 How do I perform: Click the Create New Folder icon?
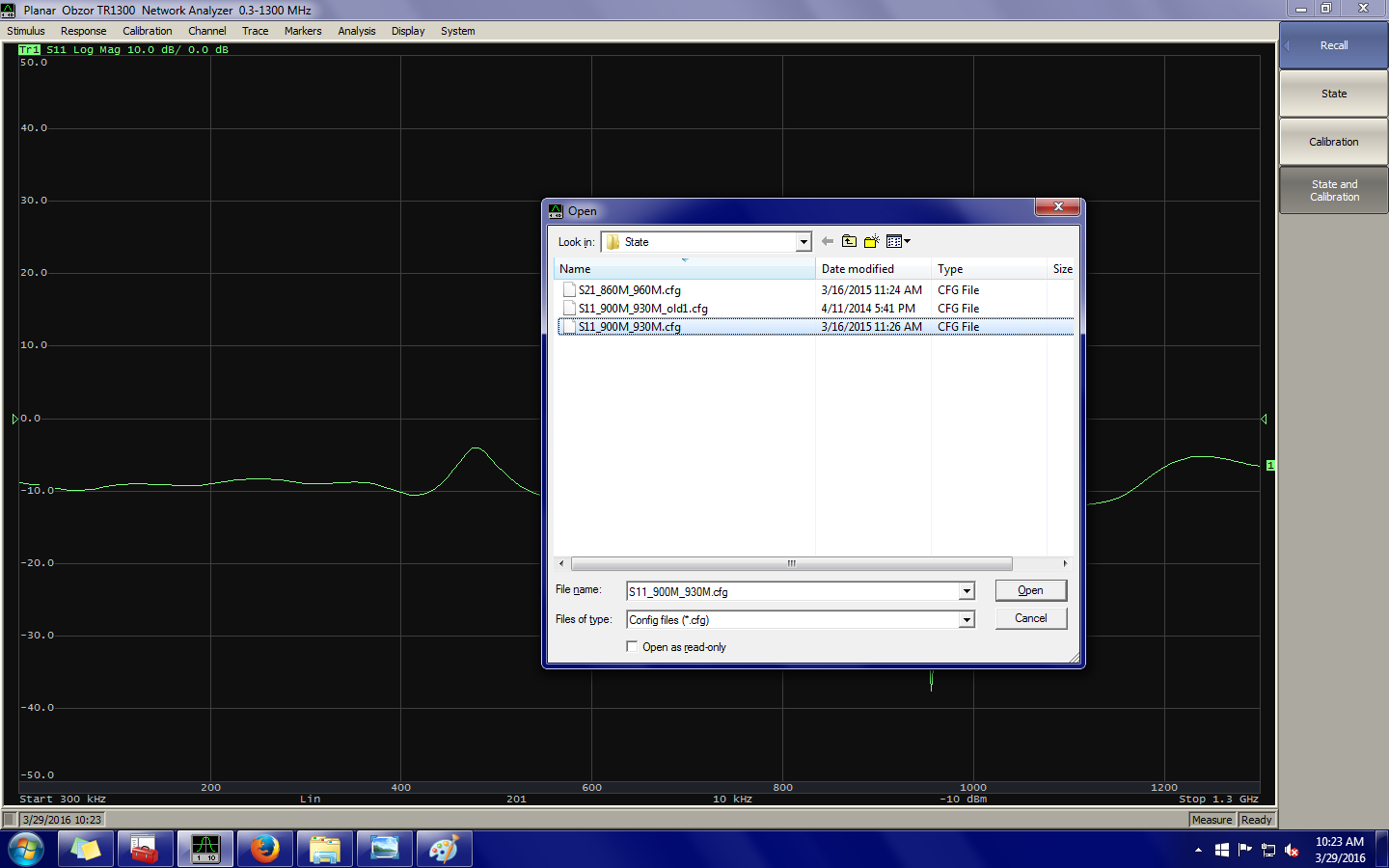[872, 242]
